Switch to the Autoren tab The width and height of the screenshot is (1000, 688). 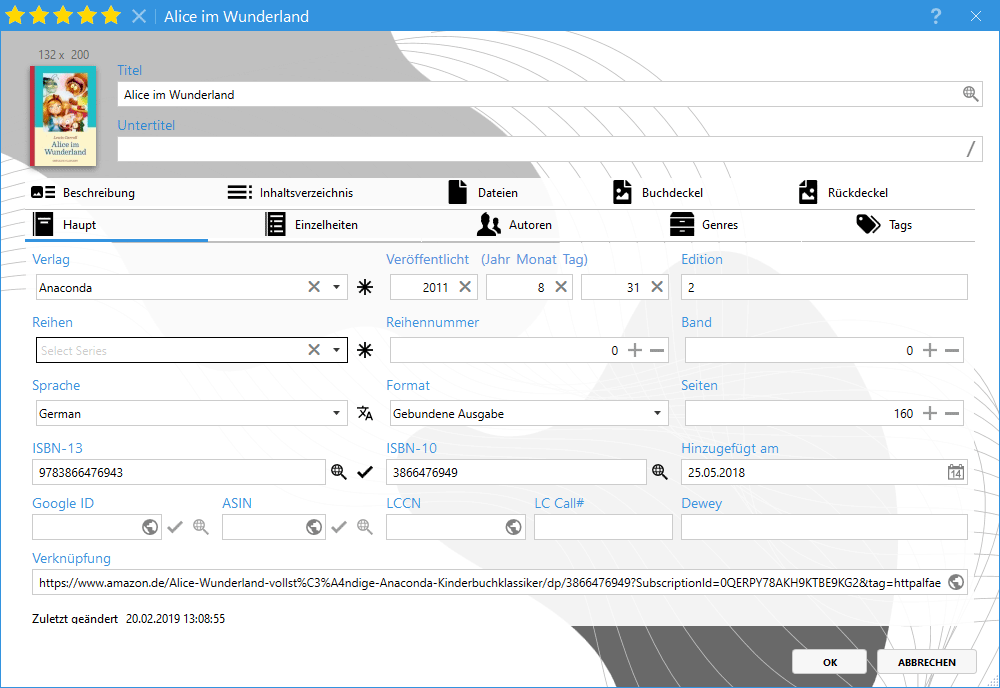514,225
